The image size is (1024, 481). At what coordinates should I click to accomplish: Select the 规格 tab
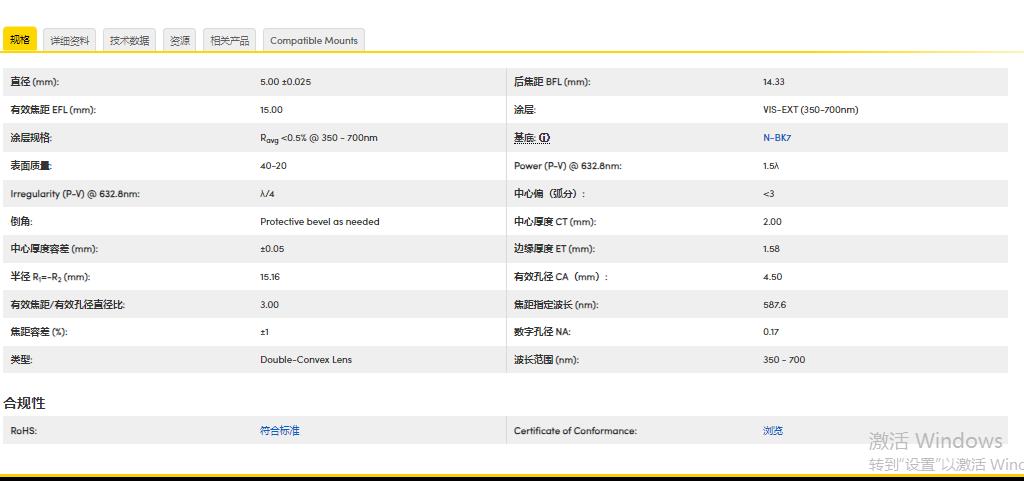pyautogui.click(x=20, y=40)
